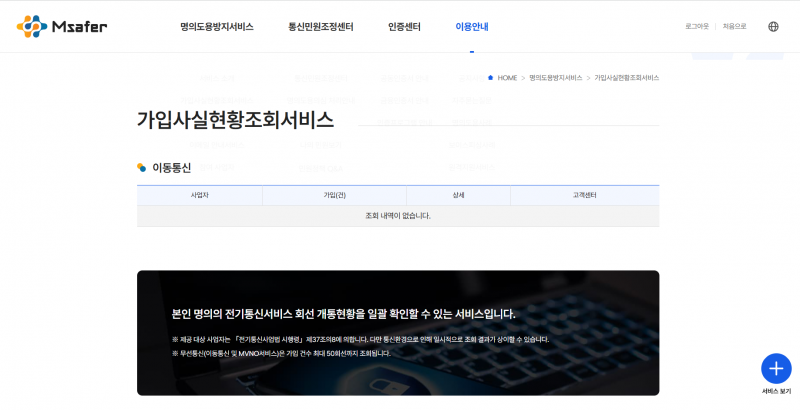Image resolution: width=800 pixels, height=410 pixels.
Task: Open the 명의도용방지서비스 menu
Action: (217, 27)
